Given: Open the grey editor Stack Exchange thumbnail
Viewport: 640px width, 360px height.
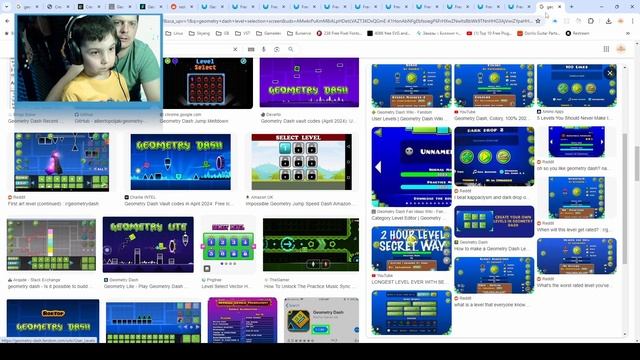Looking at the screenshot, I should coord(51,245).
